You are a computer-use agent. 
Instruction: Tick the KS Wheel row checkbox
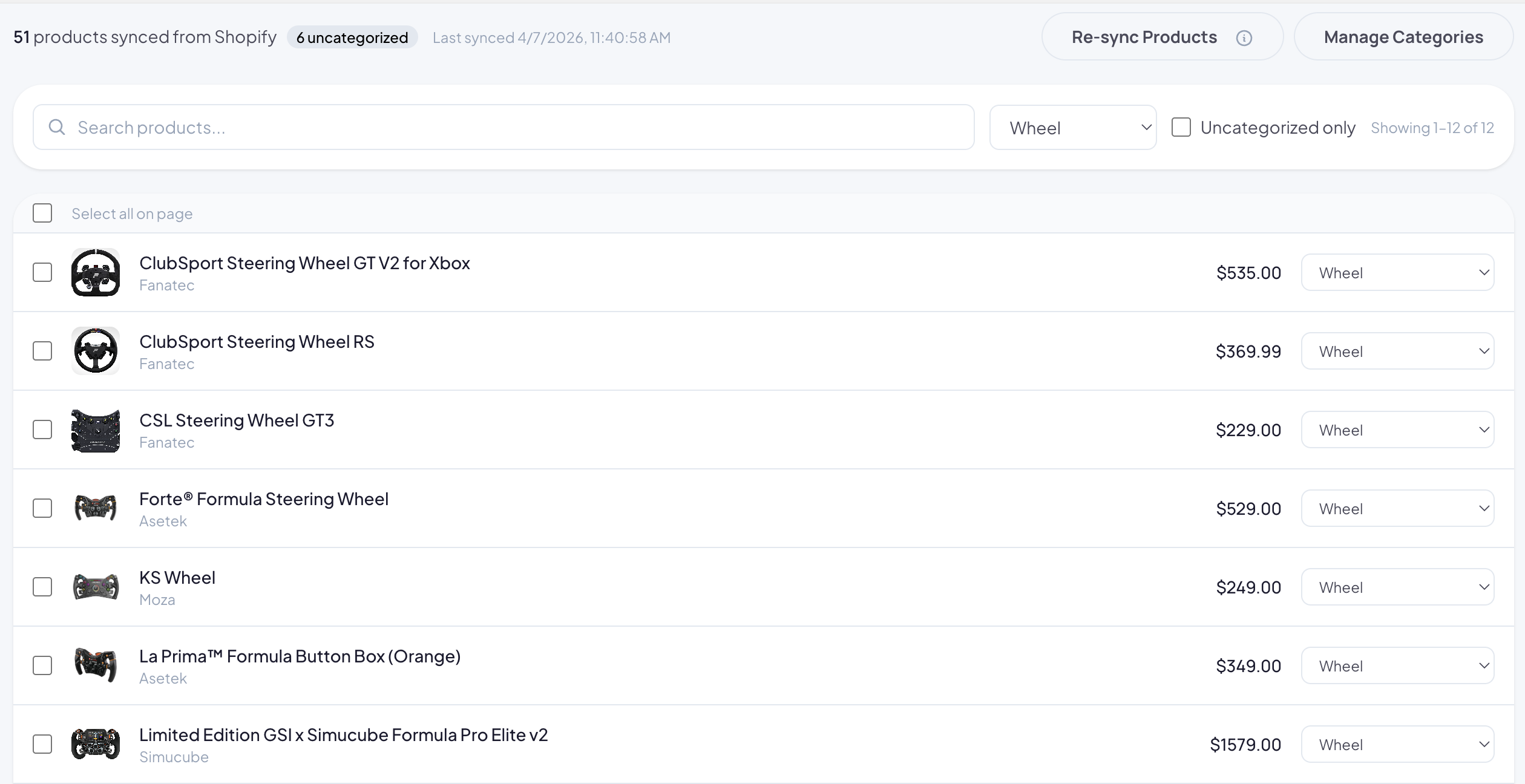pos(42,587)
